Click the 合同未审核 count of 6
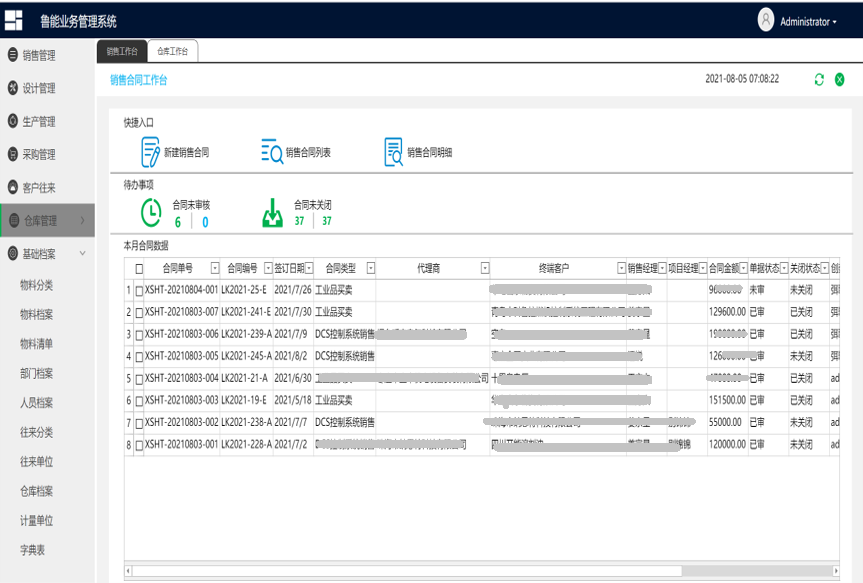The image size is (863, 583). pyautogui.click(x=178, y=222)
